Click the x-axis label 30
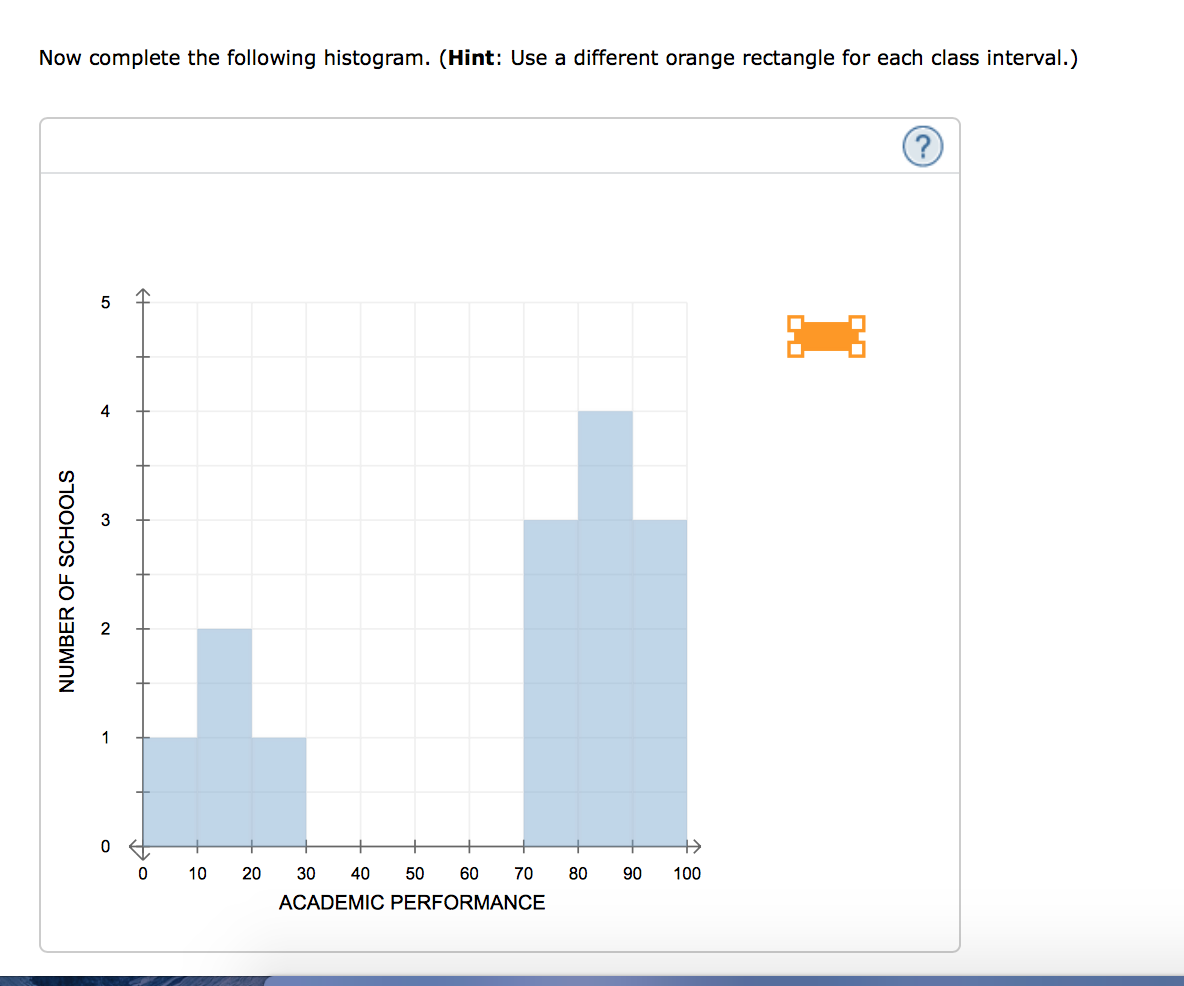 click(306, 874)
